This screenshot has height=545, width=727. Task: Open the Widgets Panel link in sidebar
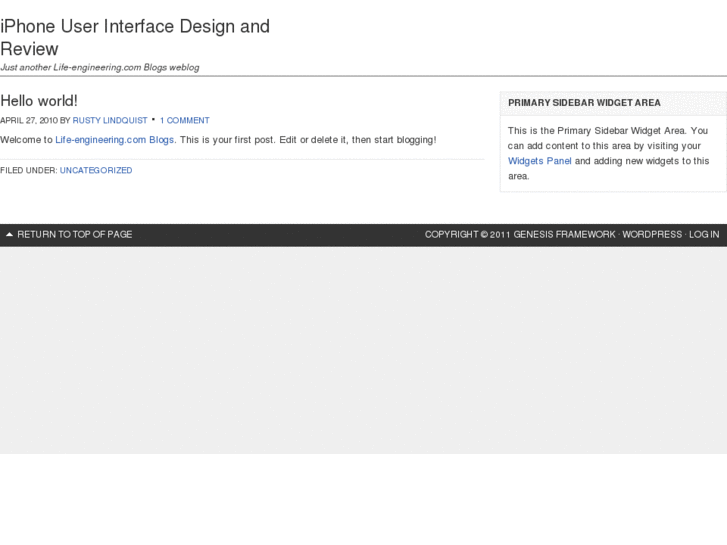(540, 161)
